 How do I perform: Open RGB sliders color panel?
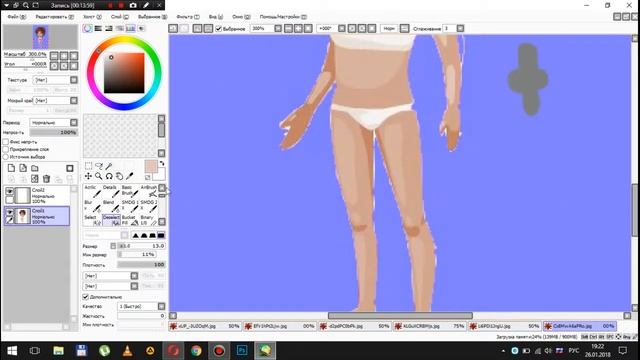(x=98, y=28)
